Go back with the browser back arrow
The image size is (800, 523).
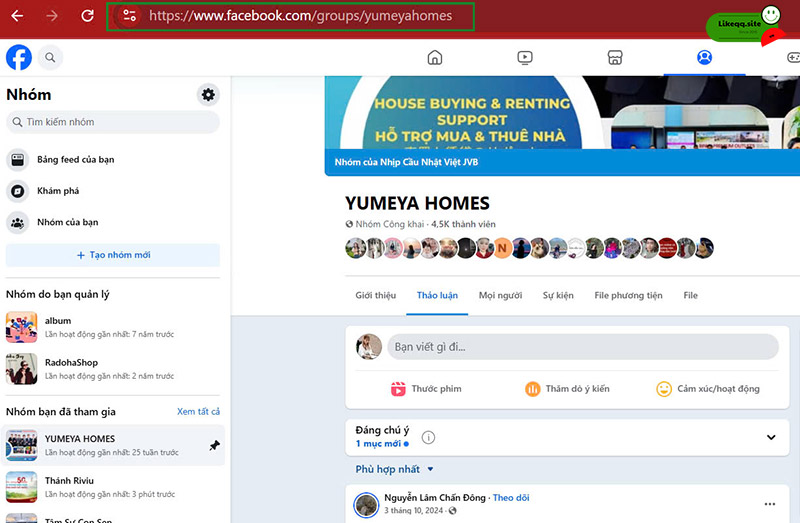coord(17,16)
